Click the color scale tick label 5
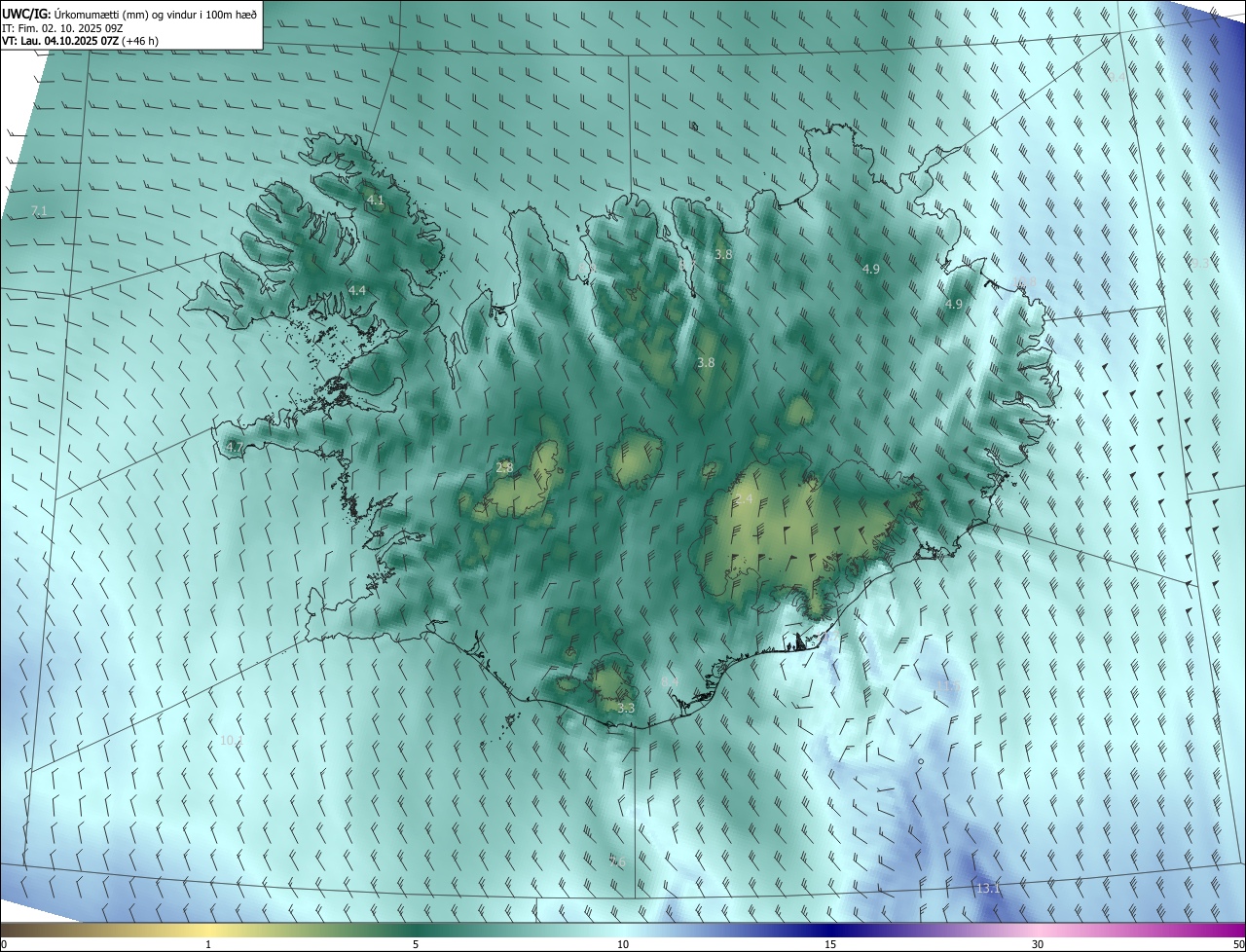 (x=416, y=944)
